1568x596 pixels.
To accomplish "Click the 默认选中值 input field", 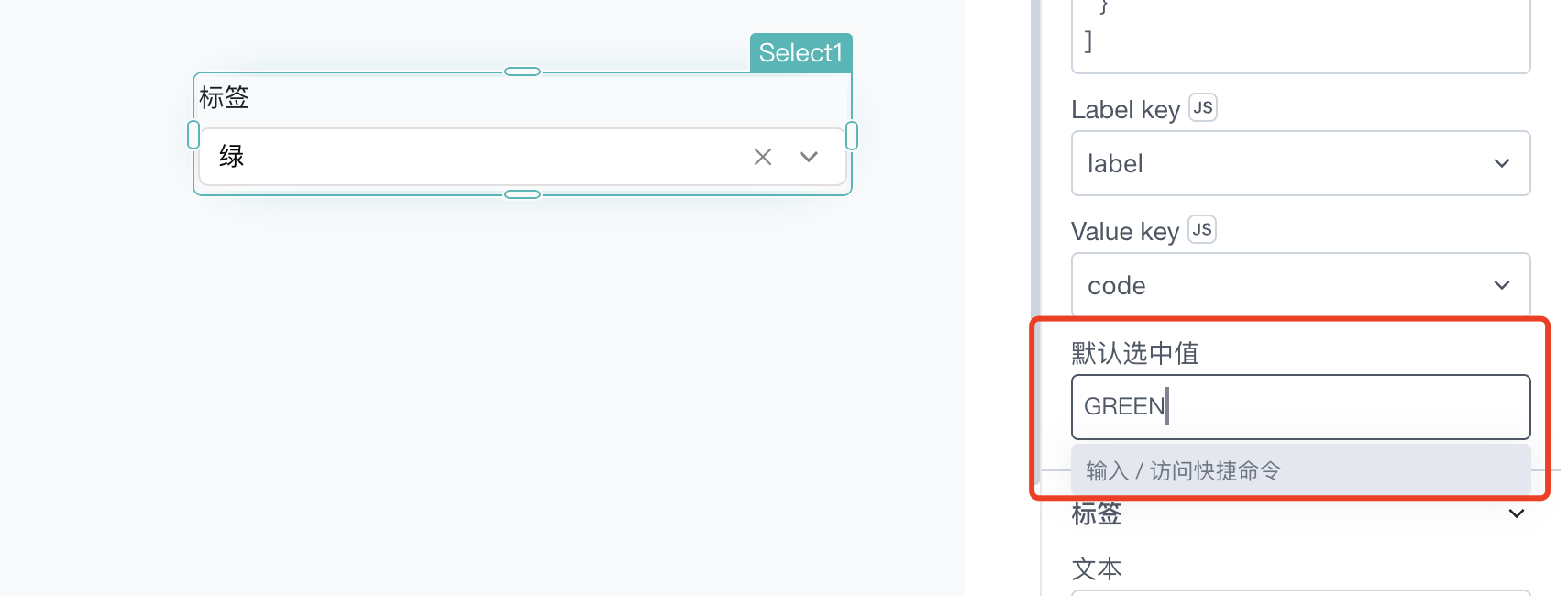I will coord(1300,406).
